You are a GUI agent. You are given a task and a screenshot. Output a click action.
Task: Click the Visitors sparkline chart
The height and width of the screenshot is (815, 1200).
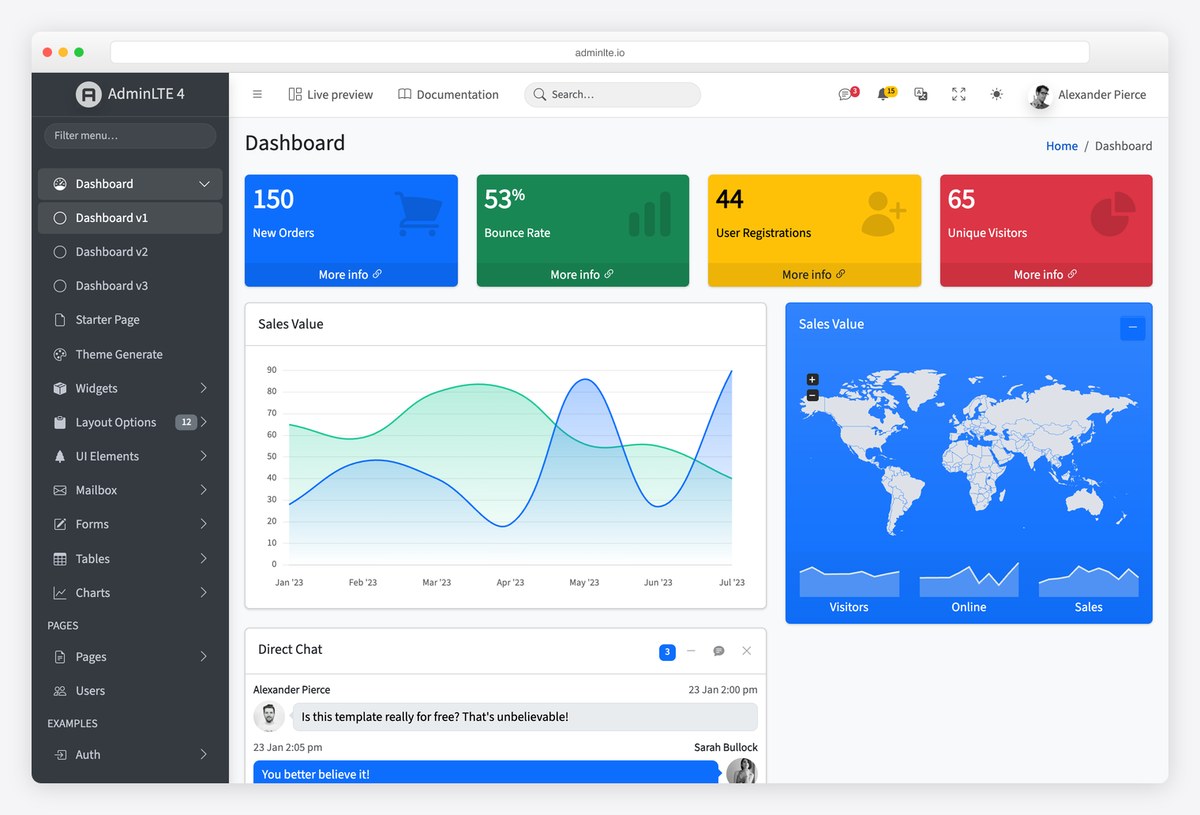click(x=849, y=580)
